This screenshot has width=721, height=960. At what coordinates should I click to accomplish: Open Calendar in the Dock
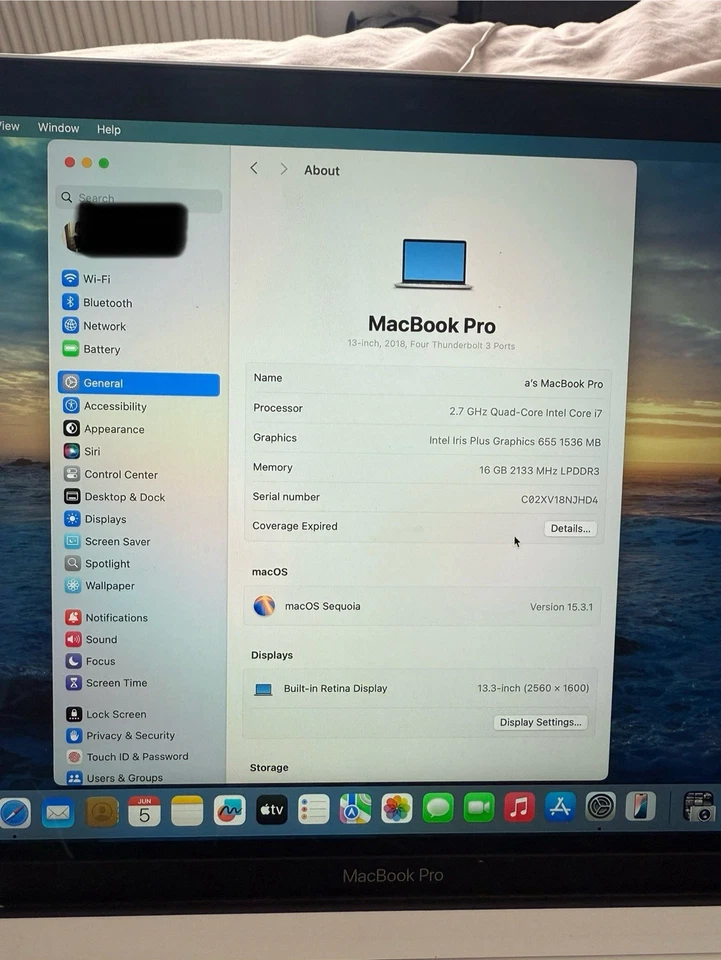click(x=144, y=811)
